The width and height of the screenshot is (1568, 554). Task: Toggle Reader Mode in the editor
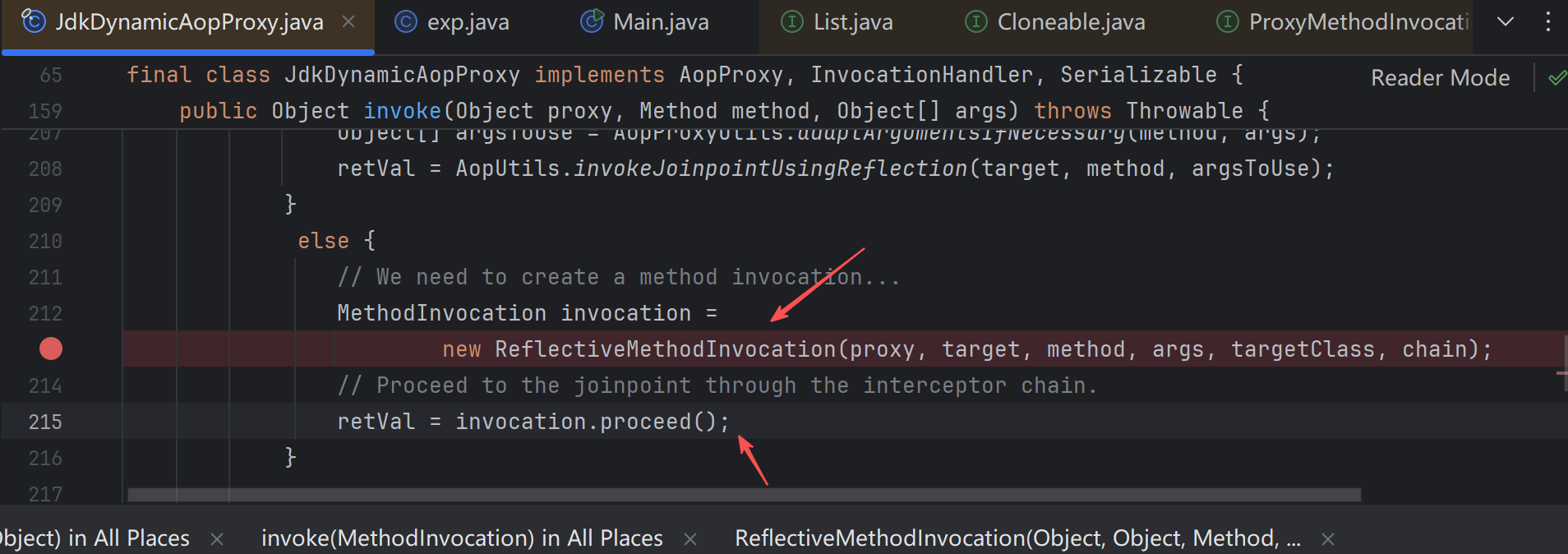(1440, 78)
